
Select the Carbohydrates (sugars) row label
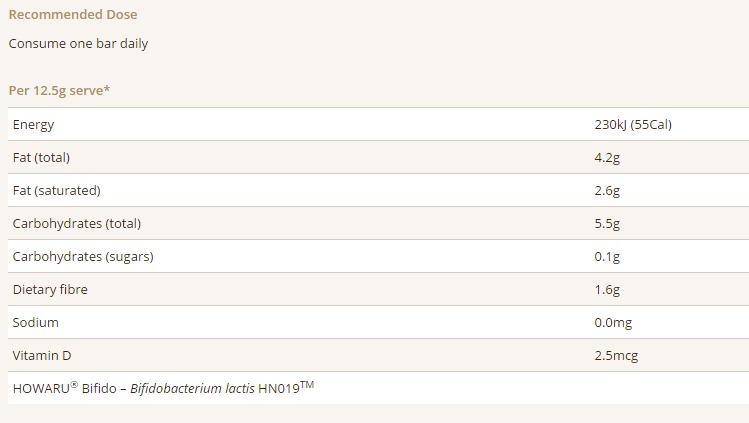click(83, 256)
